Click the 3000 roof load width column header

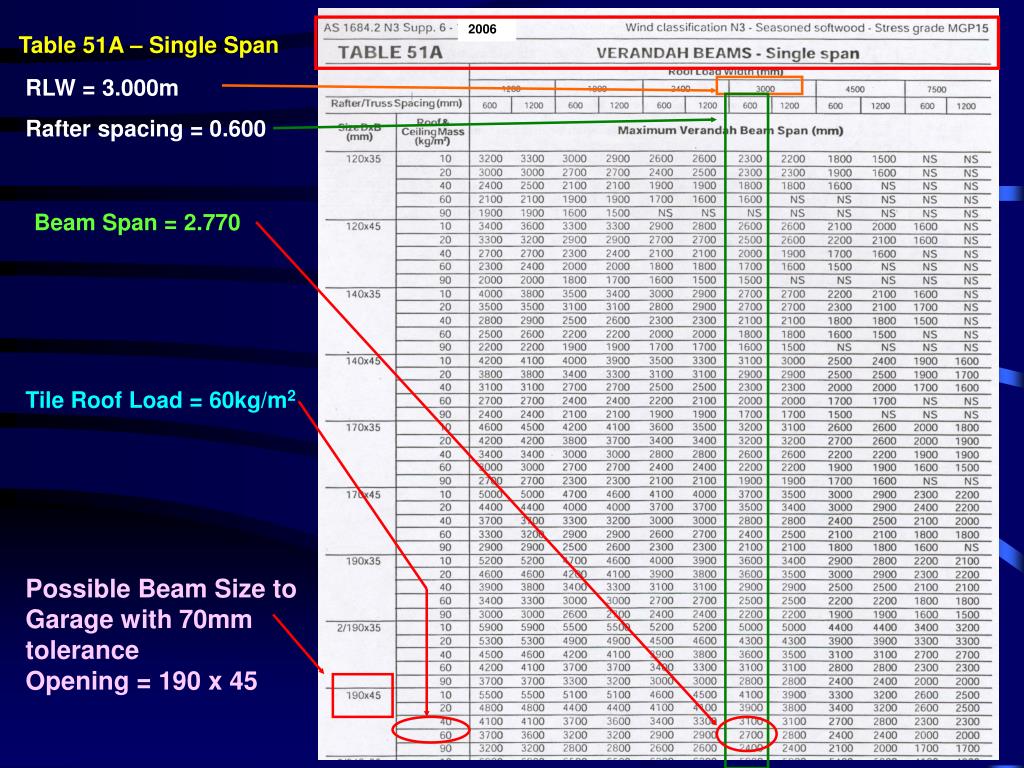pos(765,89)
